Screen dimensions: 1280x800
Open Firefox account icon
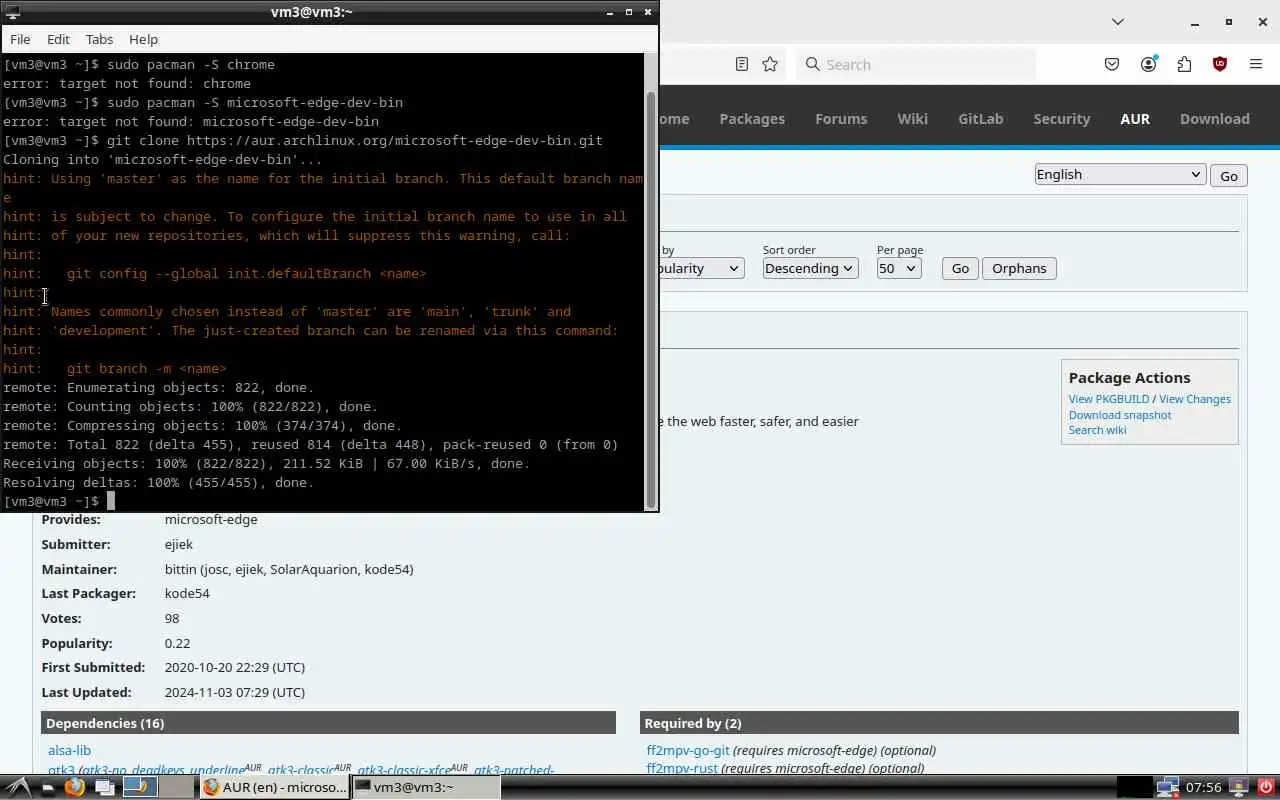(x=1148, y=64)
